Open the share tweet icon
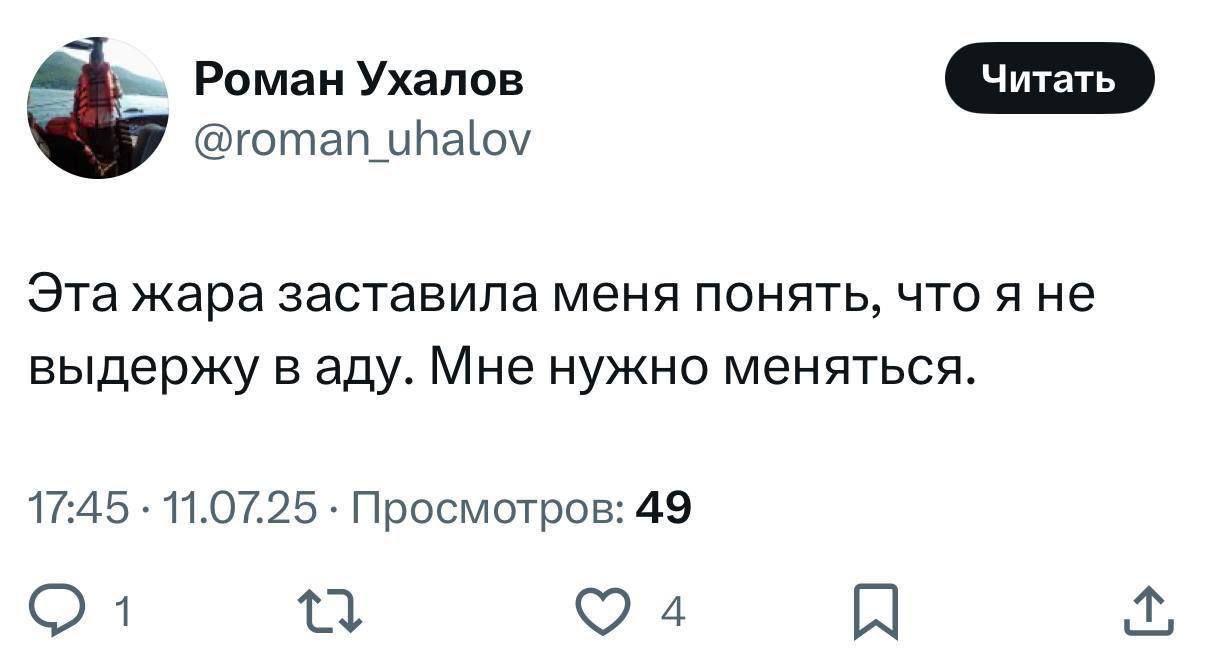This screenshot has height=665, width=1206. (x=1147, y=612)
